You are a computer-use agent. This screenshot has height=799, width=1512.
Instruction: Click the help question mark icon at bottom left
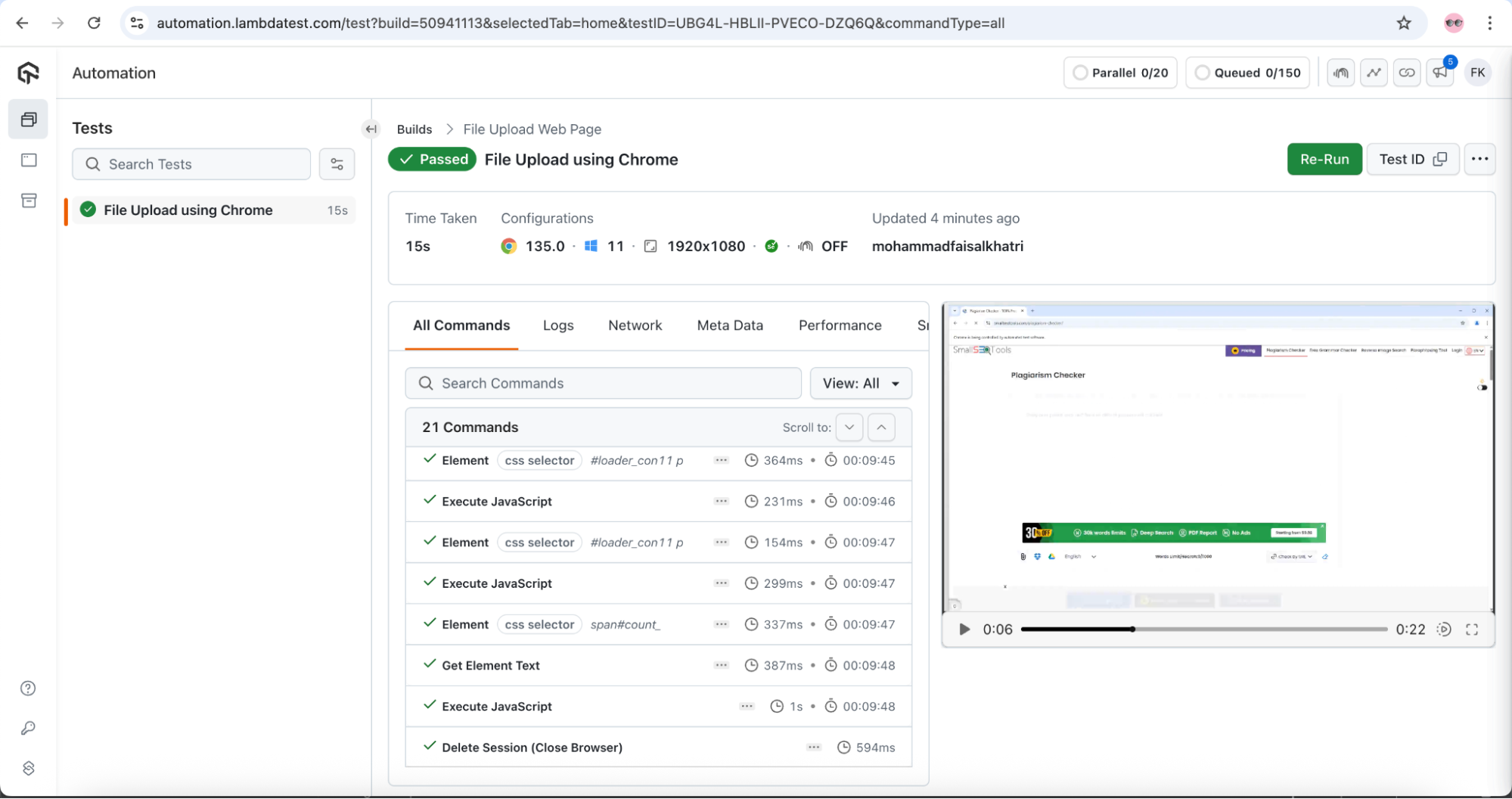click(28, 688)
